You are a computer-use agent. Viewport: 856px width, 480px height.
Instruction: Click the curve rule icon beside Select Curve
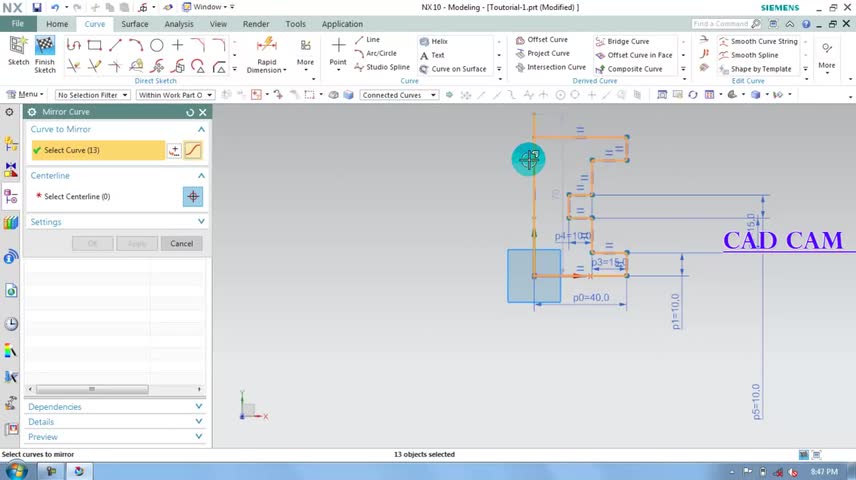[x=193, y=150]
